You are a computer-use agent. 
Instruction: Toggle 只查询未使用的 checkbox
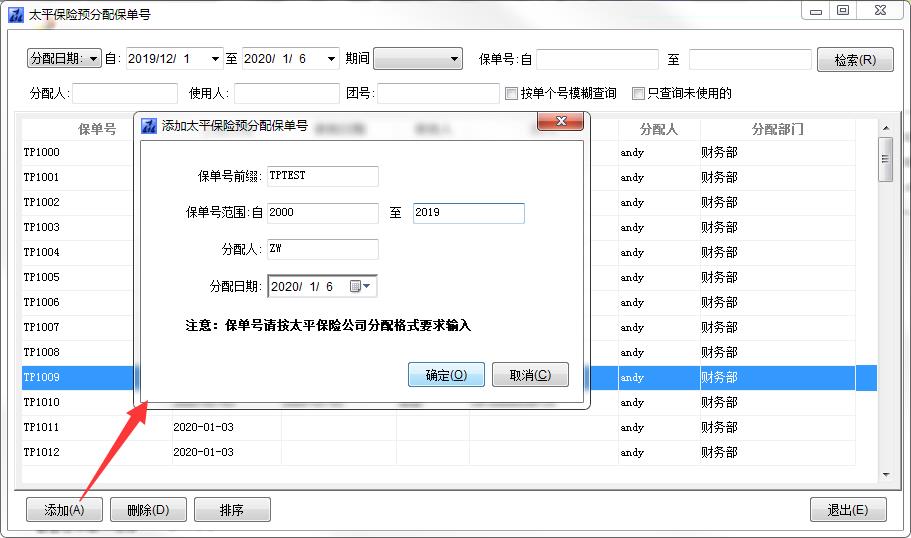(x=638, y=94)
